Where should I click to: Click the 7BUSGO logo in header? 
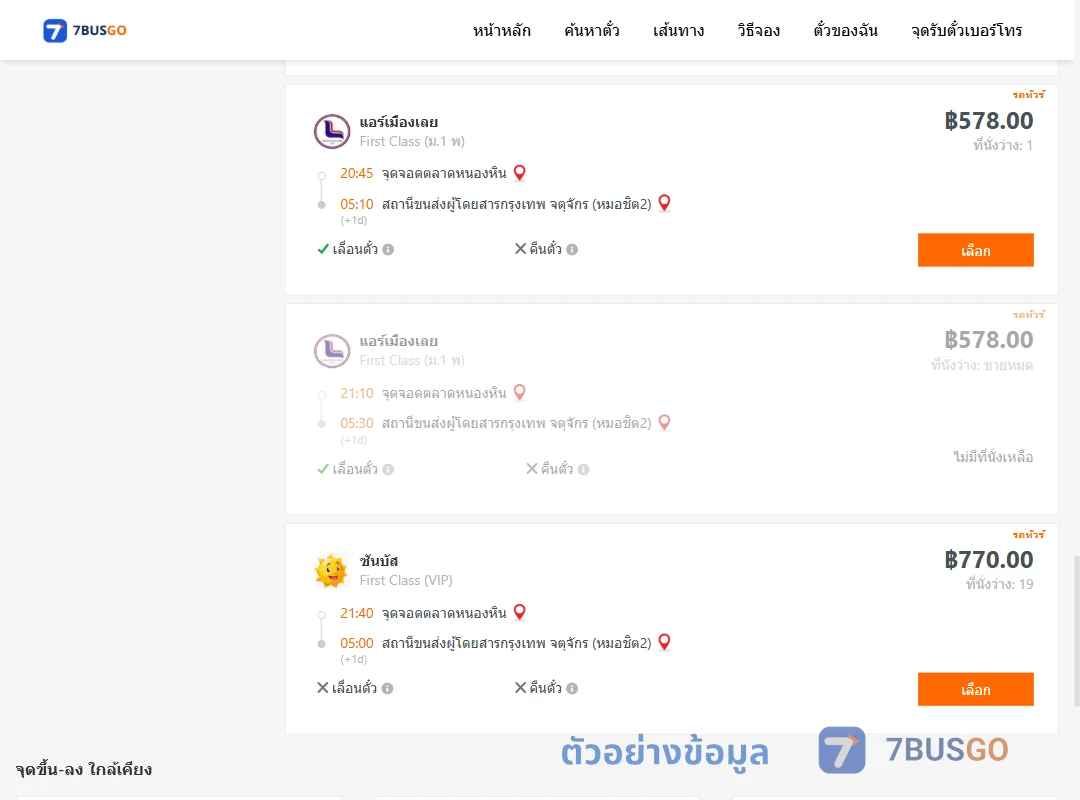tap(85, 30)
